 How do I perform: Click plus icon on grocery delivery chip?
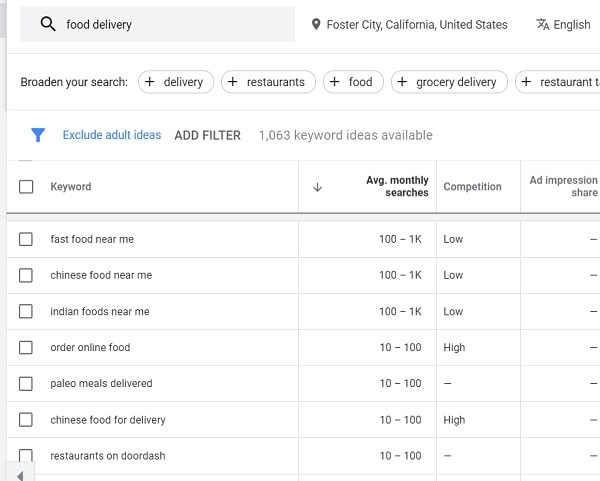tap(402, 82)
